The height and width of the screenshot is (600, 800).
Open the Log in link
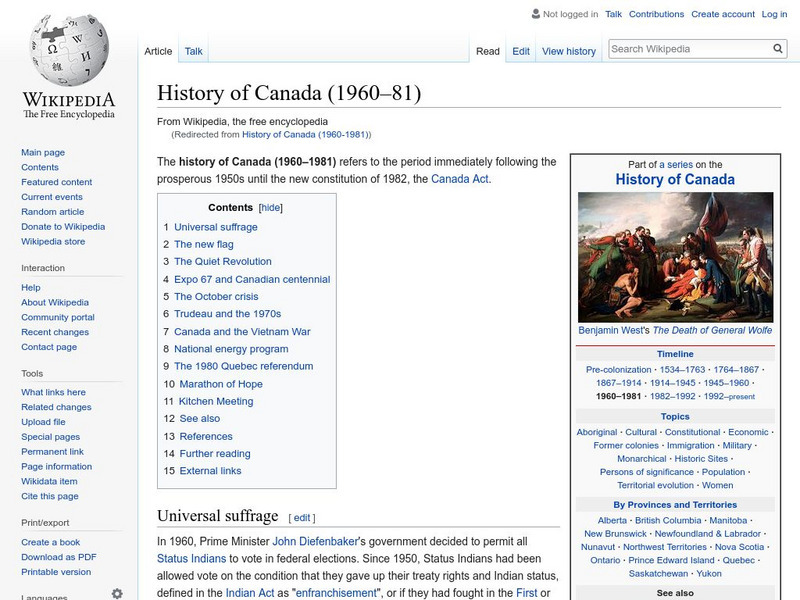775,13
